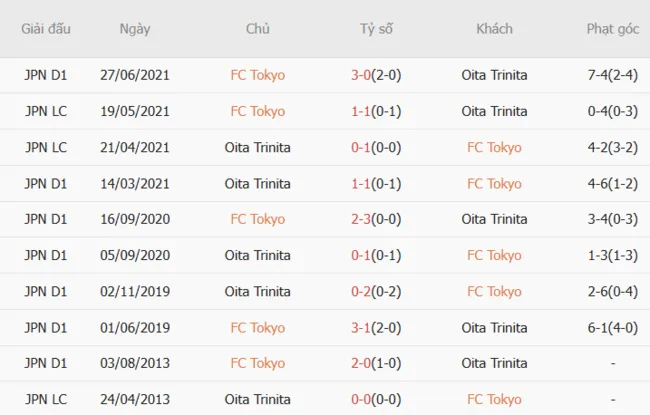The height and width of the screenshot is (415, 650).
Task: Click the "Phạt góc" column header
Action: 613,29
